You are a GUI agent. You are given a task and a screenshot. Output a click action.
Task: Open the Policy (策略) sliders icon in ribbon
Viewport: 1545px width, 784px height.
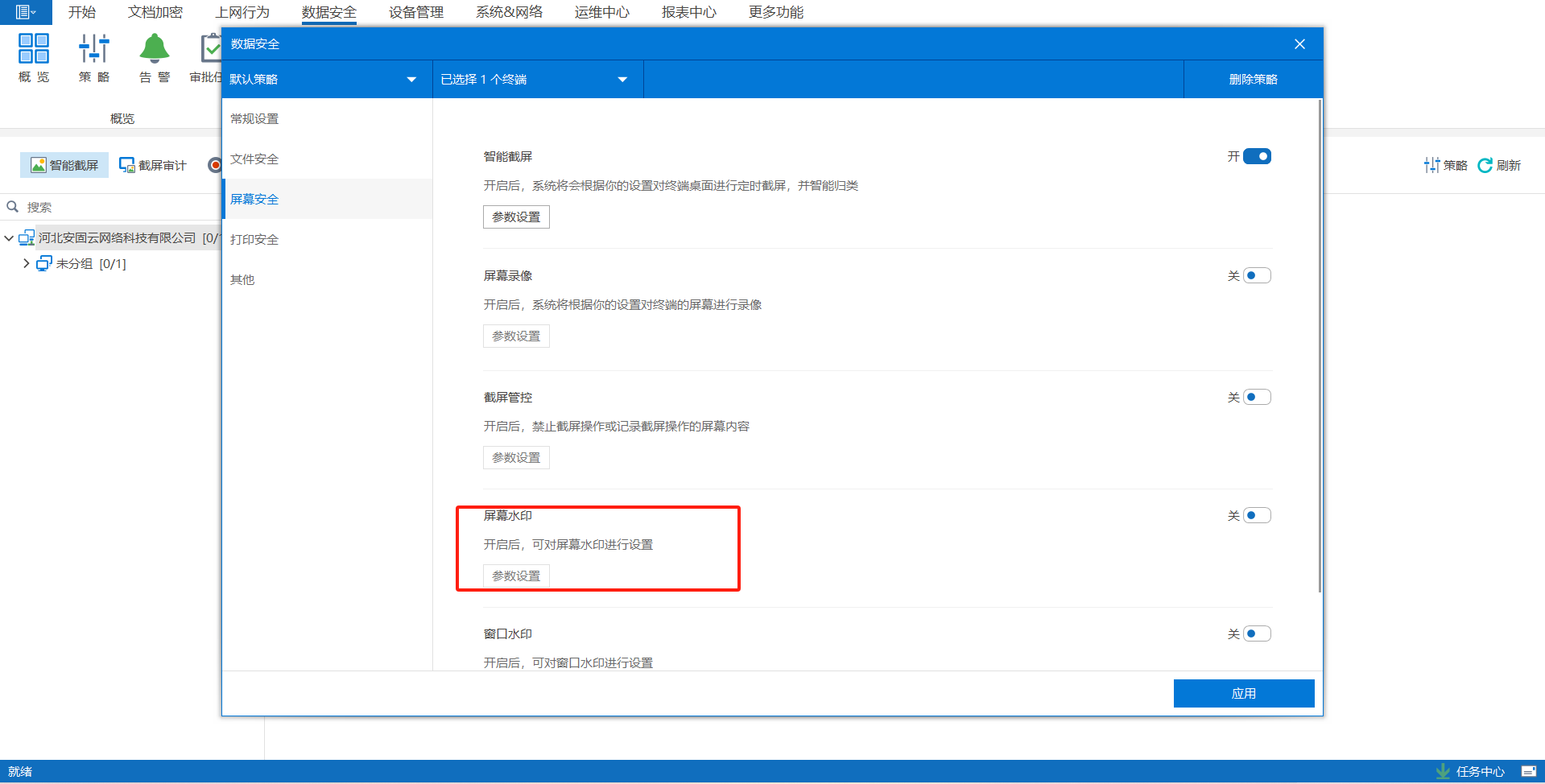[x=93, y=49]
